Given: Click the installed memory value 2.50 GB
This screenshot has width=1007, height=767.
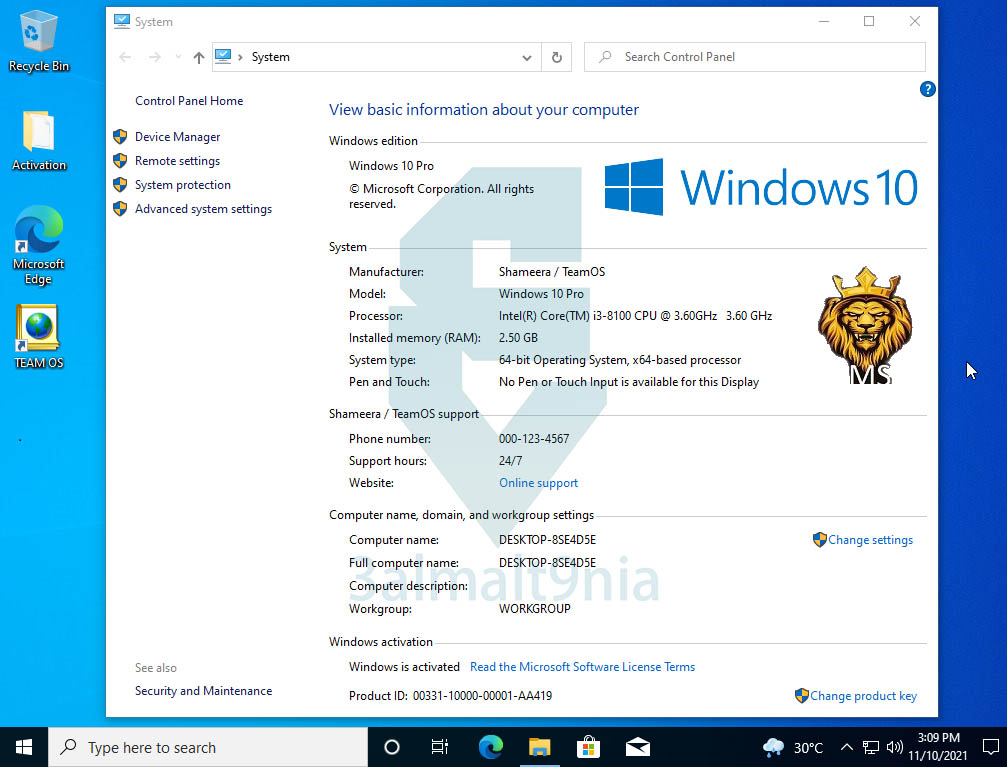Looking at the screenshot, I should pos(518,338).
